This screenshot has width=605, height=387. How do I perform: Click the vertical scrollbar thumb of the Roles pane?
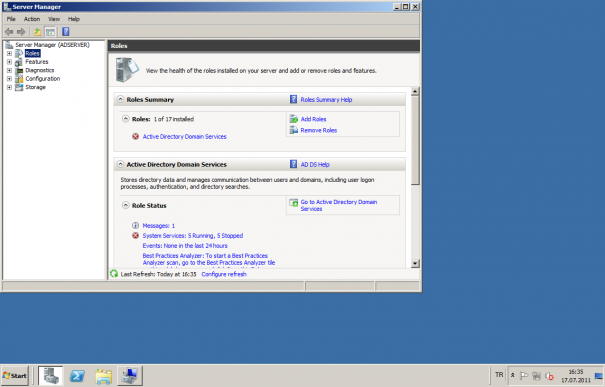tap(415, 140)
